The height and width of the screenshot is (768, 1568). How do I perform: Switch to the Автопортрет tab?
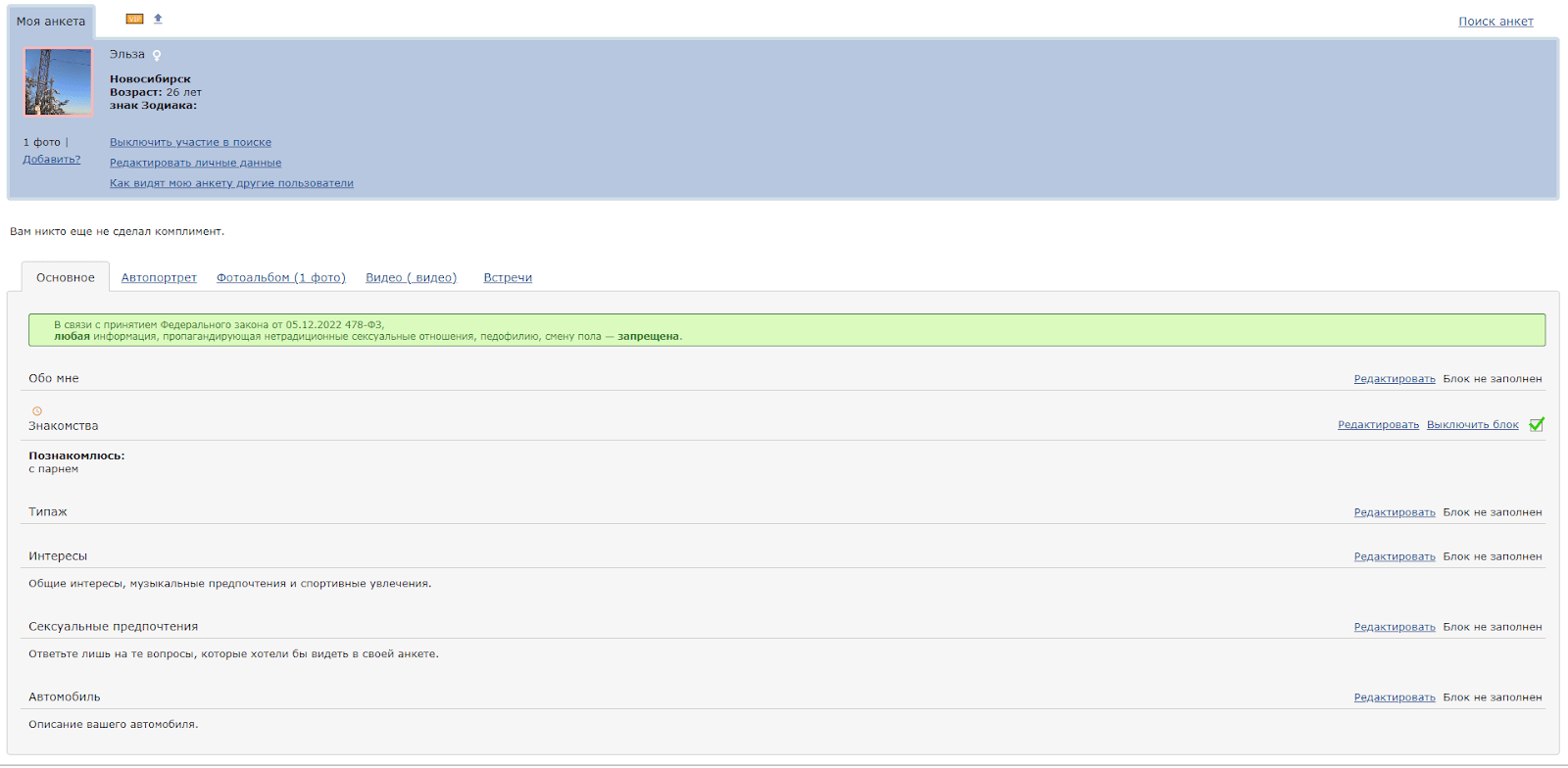159,278
